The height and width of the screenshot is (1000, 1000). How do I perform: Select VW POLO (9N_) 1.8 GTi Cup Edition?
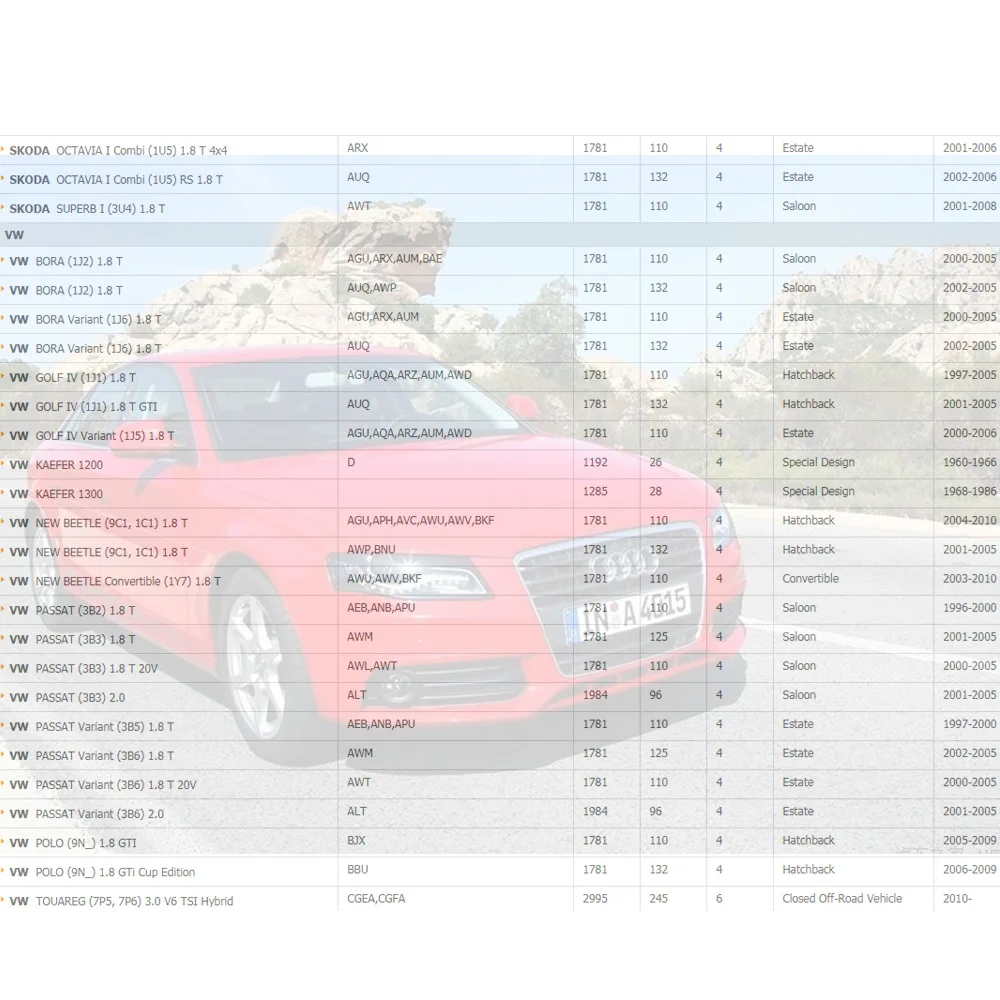[x=102, y=872]
